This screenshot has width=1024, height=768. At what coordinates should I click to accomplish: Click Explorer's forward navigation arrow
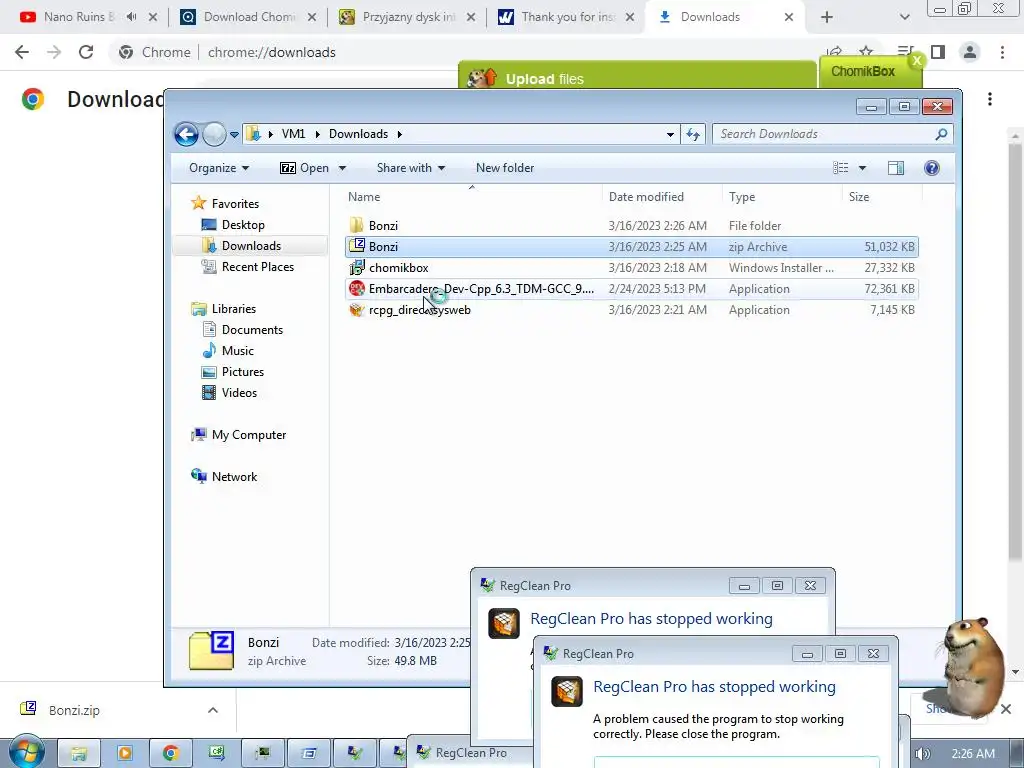(x=214, y=135)
